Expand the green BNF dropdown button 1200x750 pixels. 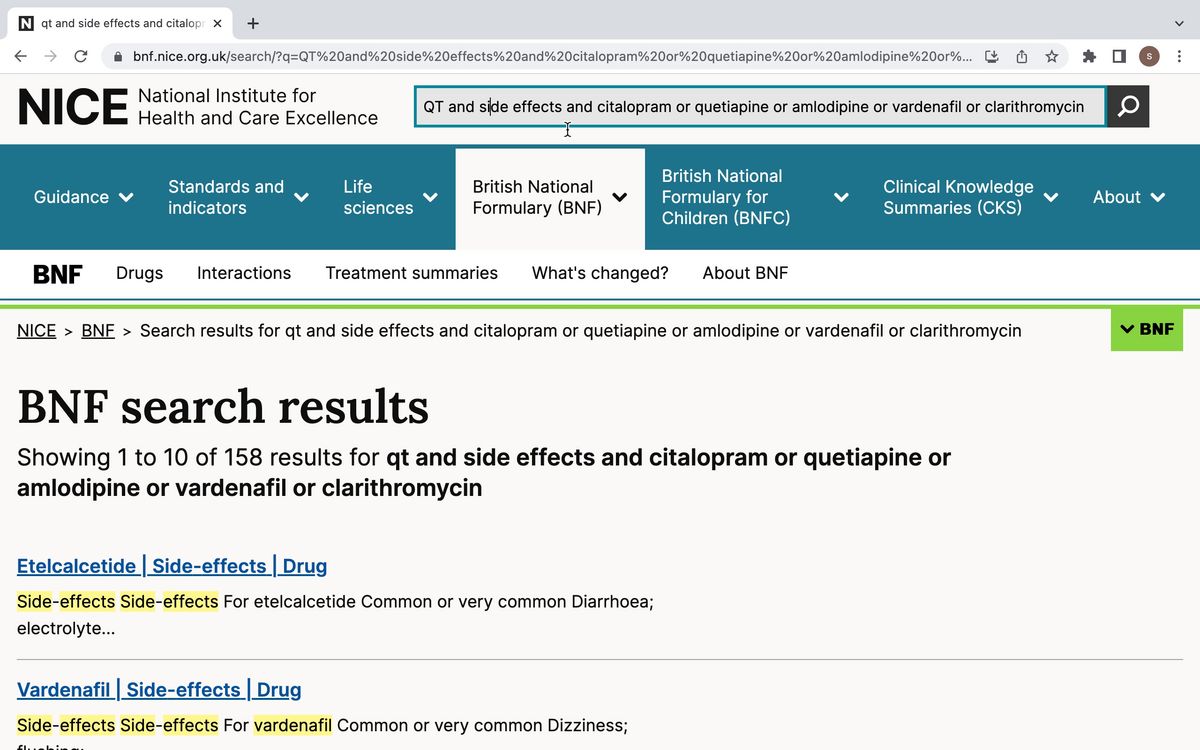1147,329
